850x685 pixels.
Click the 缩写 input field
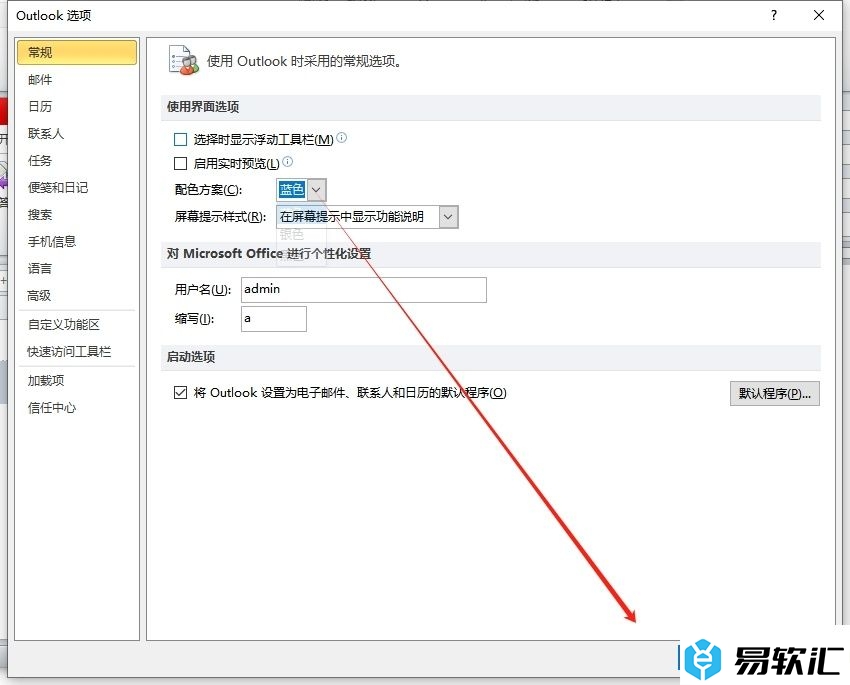[x=274, y=319]
